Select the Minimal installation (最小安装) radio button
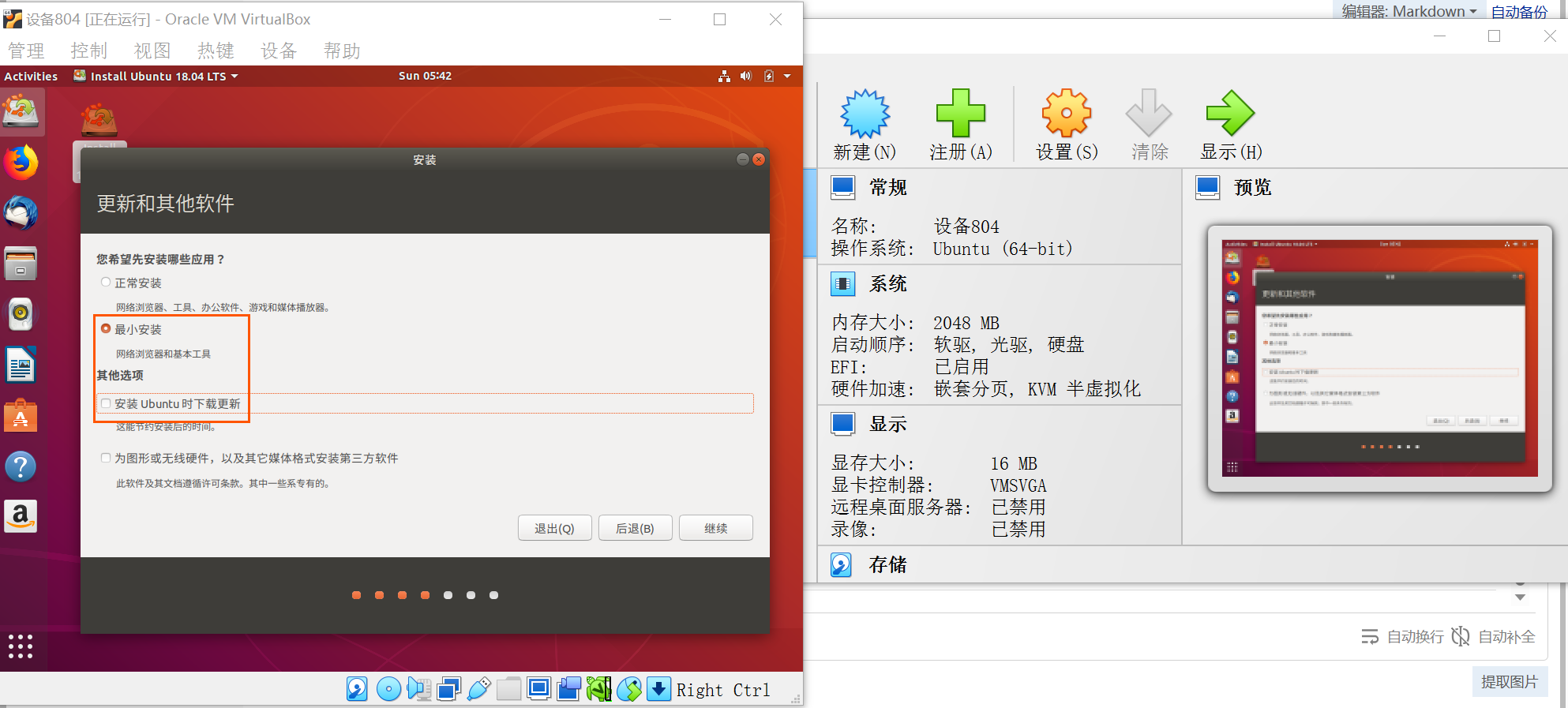 click(x=106, y=328)
